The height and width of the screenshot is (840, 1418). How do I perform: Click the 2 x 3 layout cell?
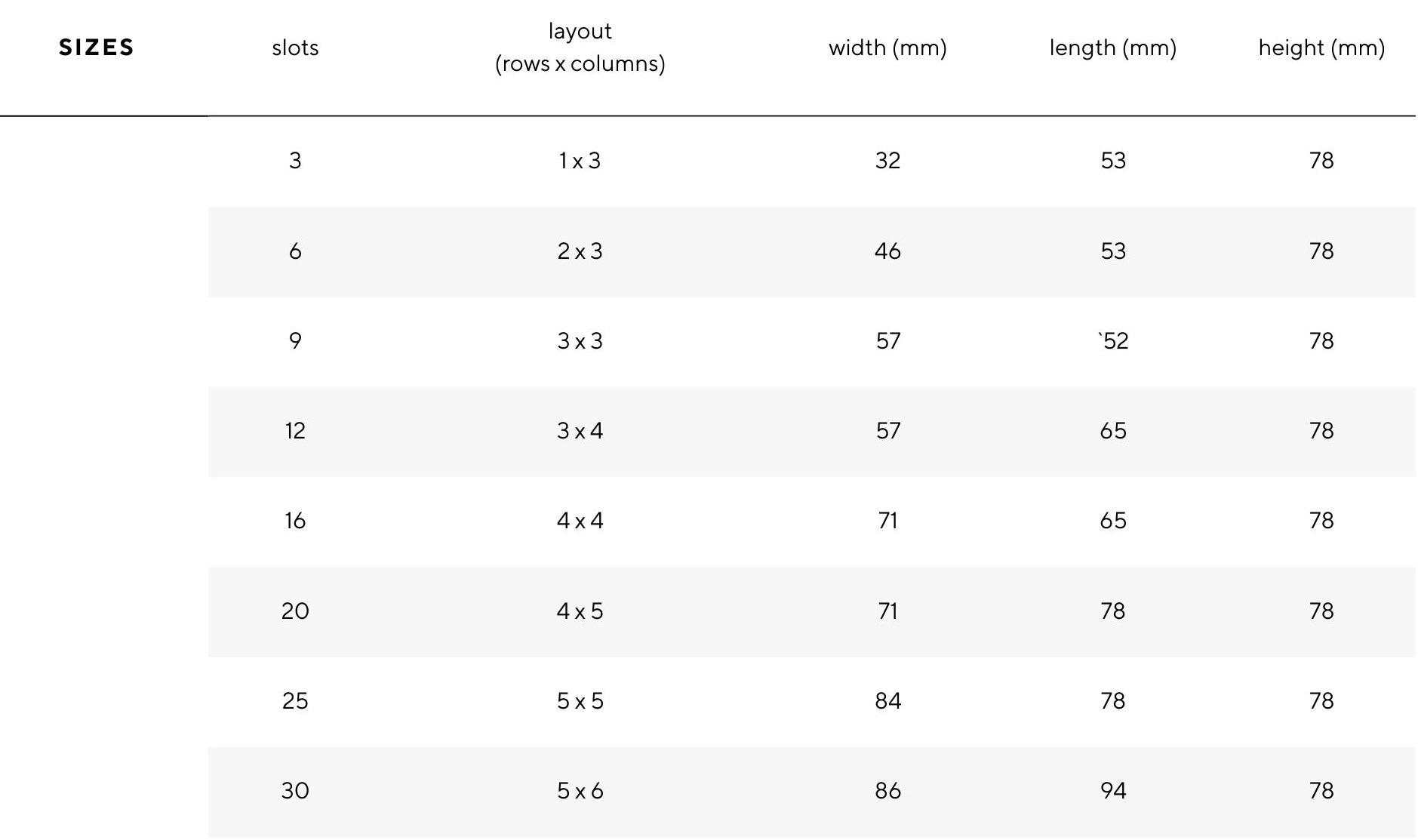580,251
